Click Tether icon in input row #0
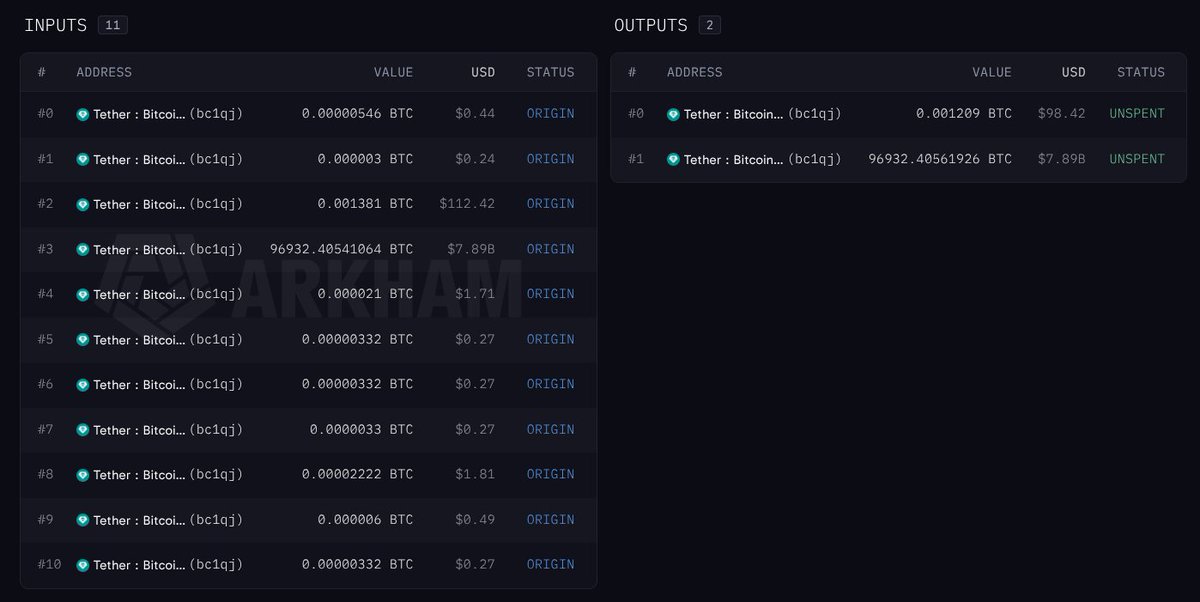 [x=83, y=114]
